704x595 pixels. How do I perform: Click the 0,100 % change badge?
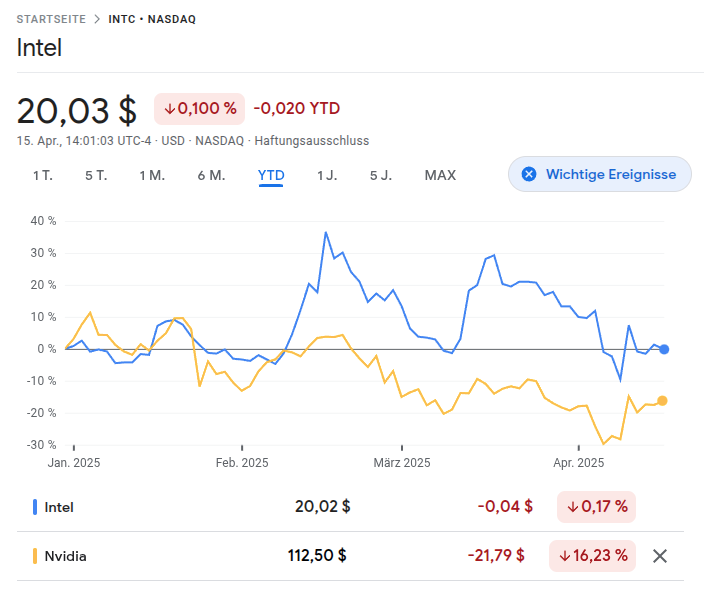(199, 109)
